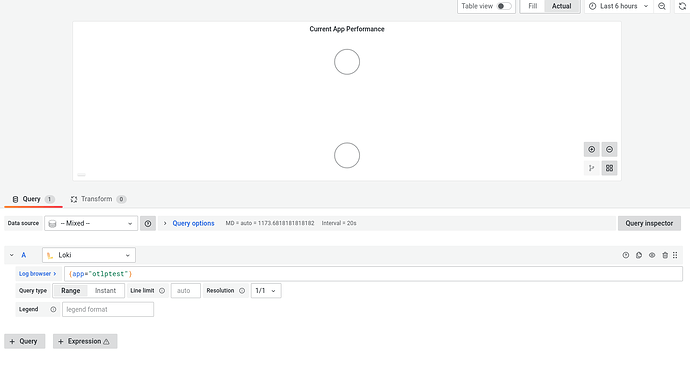Switch to the Query tab
Viewport: 690px width, 366px height.
coord(33,199)
